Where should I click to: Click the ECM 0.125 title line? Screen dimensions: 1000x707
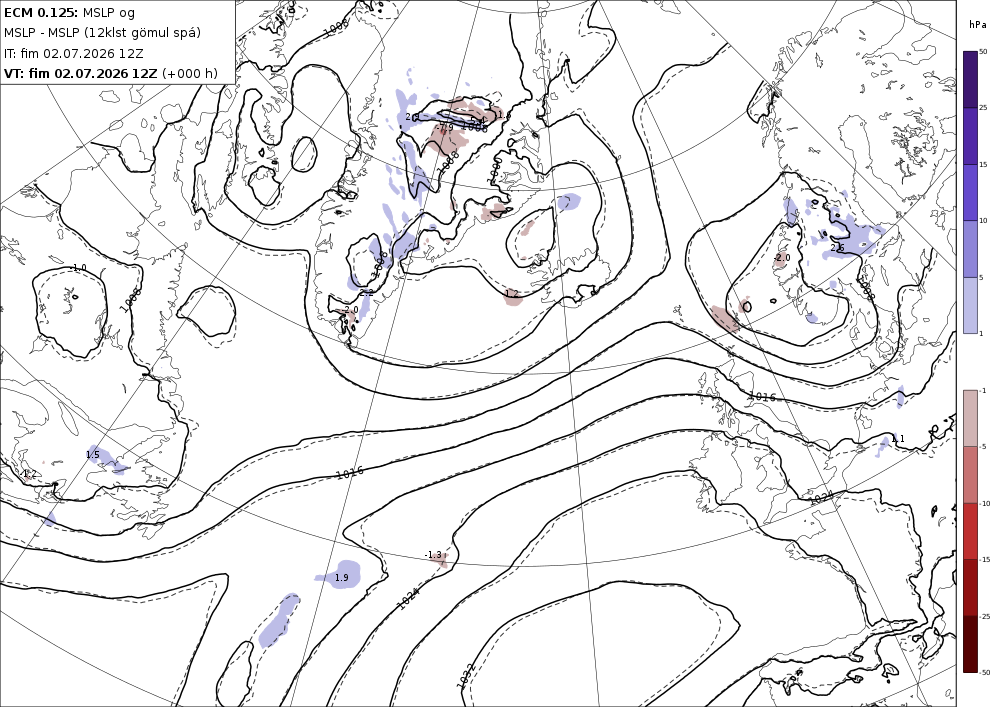tap(70, 12)
